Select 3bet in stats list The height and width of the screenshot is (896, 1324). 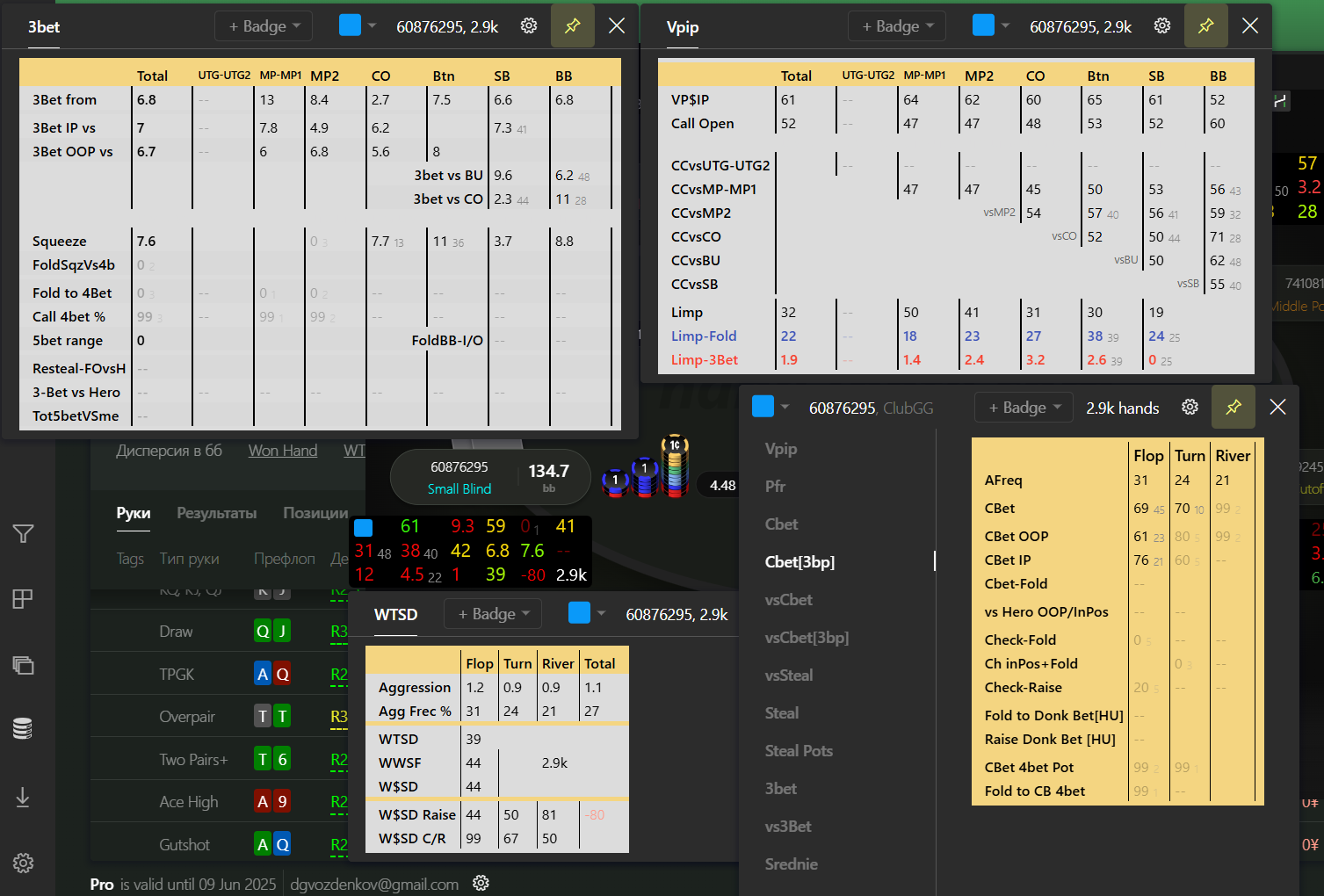coord(781,789)
